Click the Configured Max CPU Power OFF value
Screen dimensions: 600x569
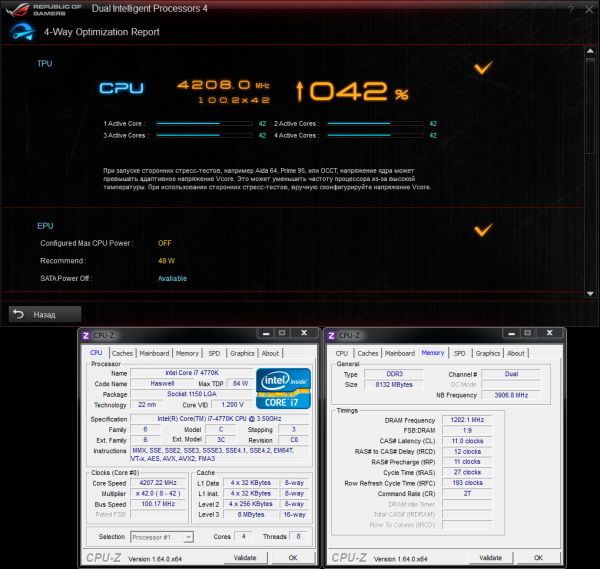165,243
